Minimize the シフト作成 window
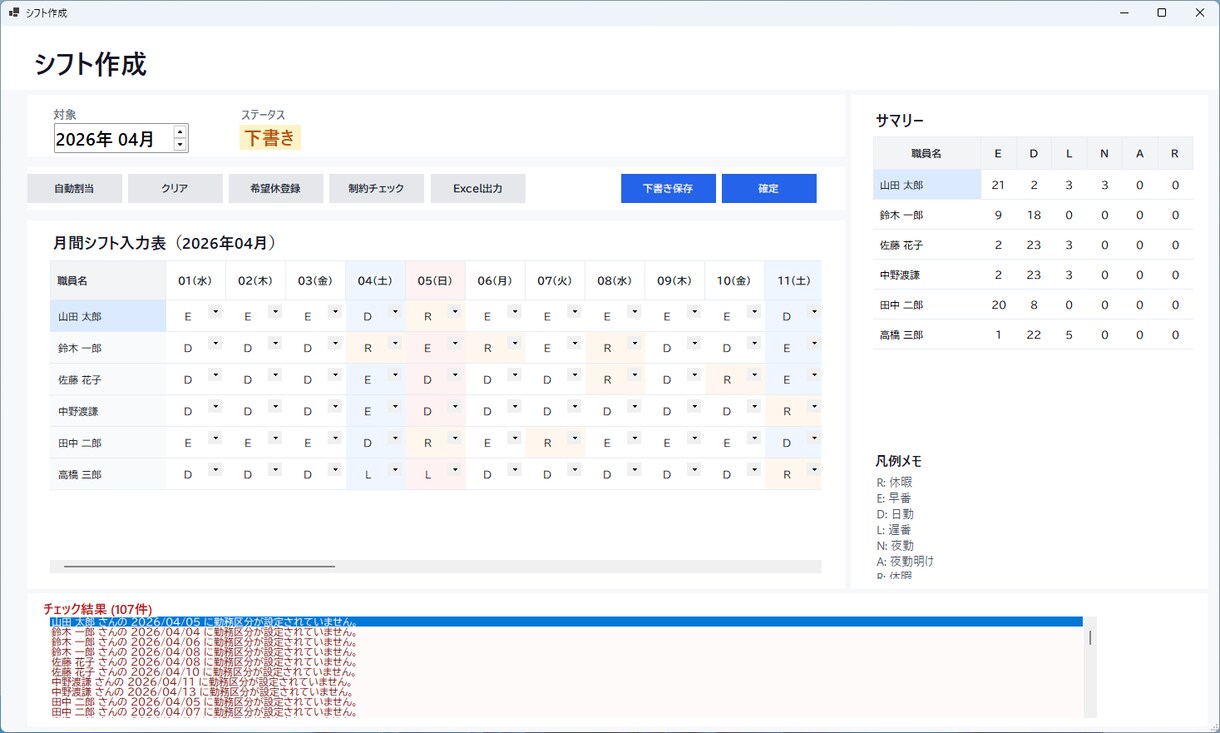 pos(1126,13)
